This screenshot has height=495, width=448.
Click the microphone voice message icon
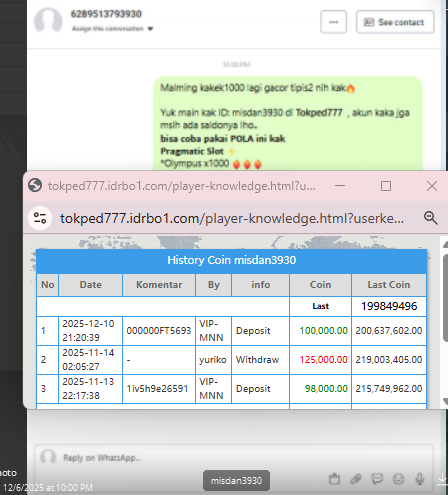coord(420,479)
